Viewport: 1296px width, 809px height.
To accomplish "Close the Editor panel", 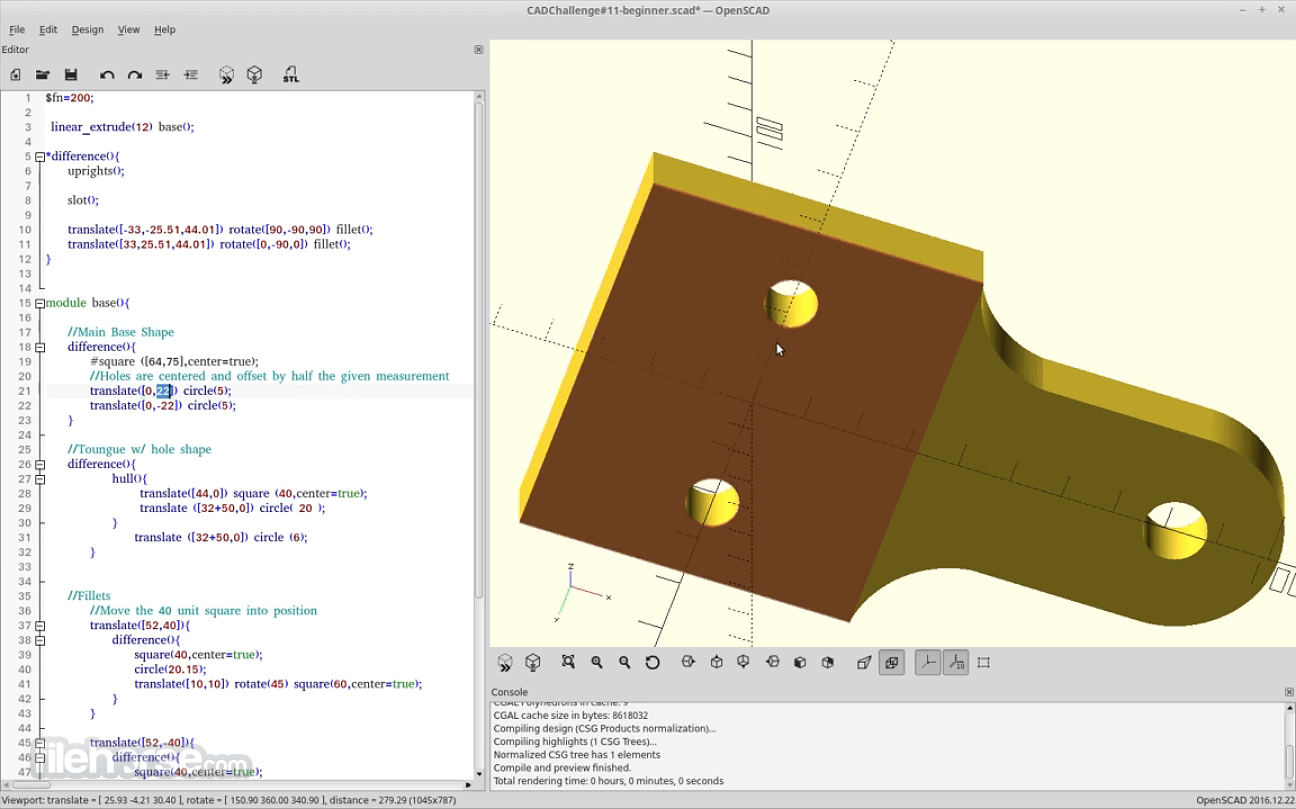I will (479, 49).
